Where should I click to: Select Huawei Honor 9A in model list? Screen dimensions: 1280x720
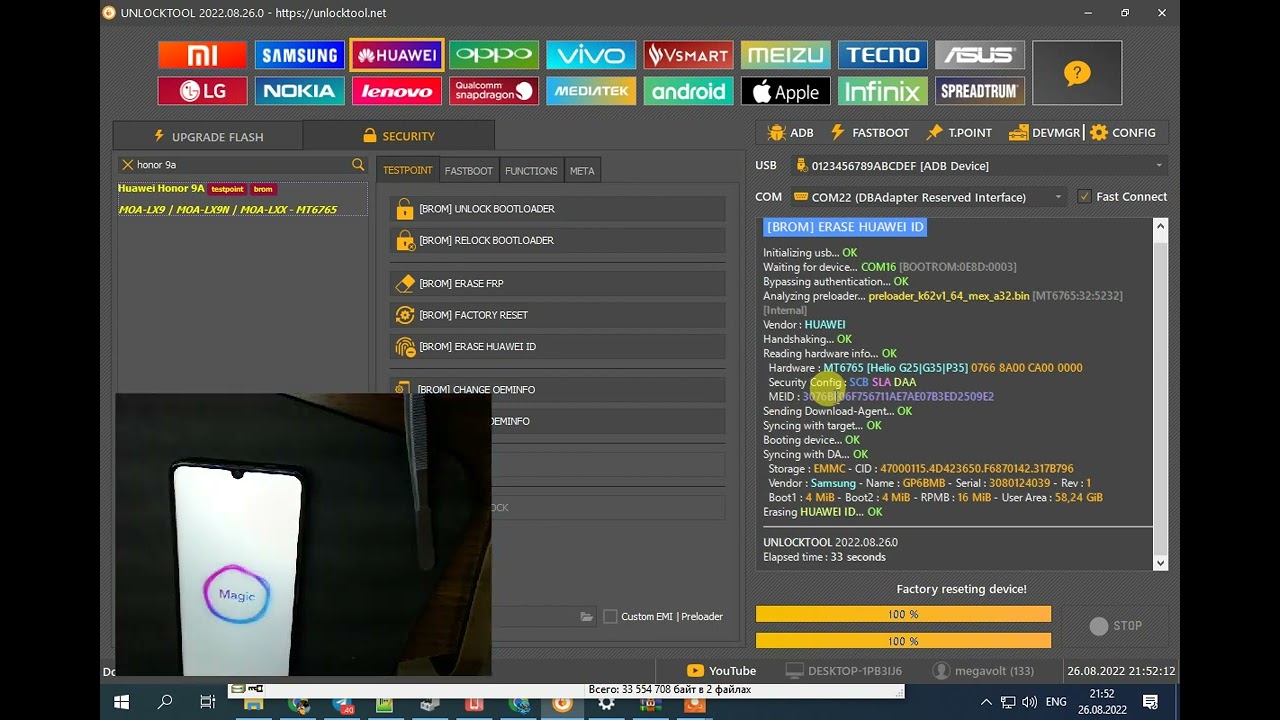(242, 198)
